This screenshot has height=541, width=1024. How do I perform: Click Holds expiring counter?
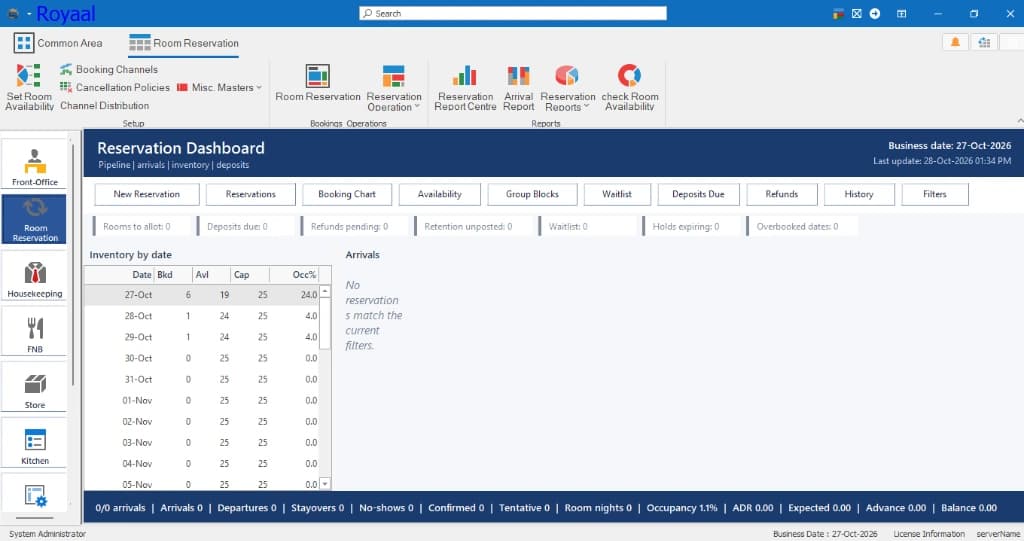pos(692,226)
